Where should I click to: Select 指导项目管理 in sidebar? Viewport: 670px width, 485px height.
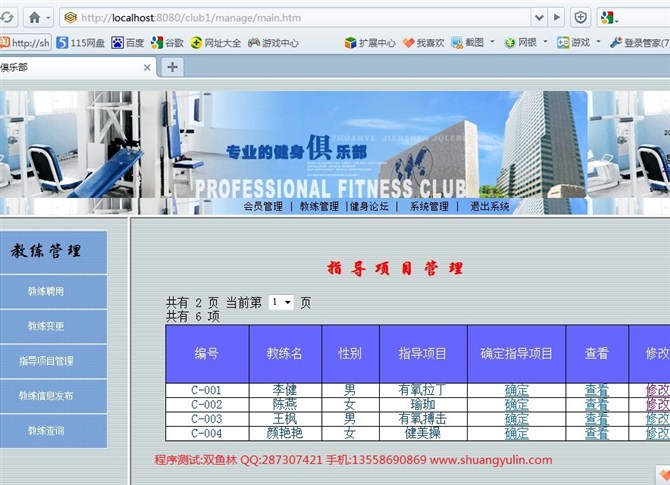pos(46,362)
